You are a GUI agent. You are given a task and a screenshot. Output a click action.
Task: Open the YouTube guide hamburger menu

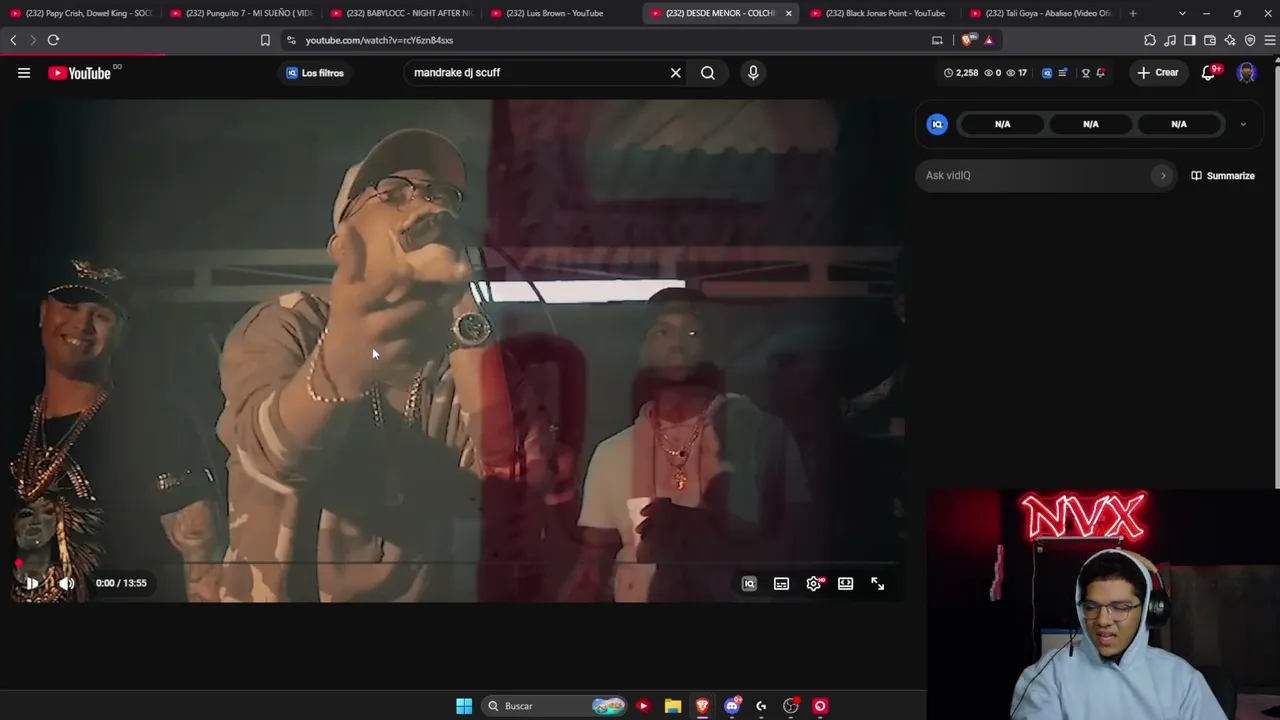pyautogui.click(x=24, y=73)
